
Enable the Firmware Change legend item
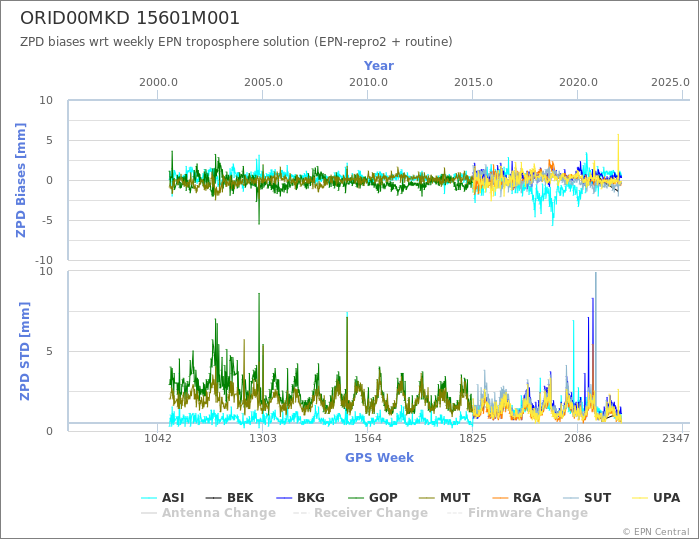(517, 513)
